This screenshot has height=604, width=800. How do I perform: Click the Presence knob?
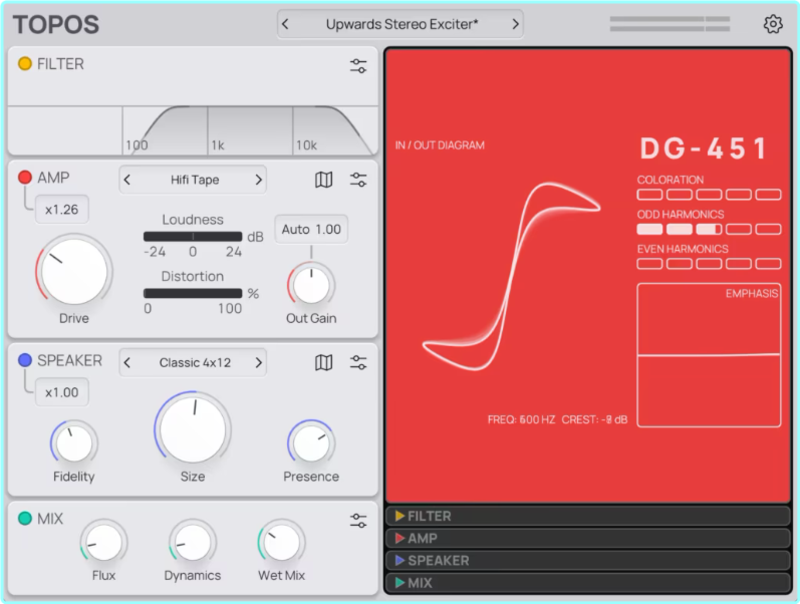(x=311, y=443)
